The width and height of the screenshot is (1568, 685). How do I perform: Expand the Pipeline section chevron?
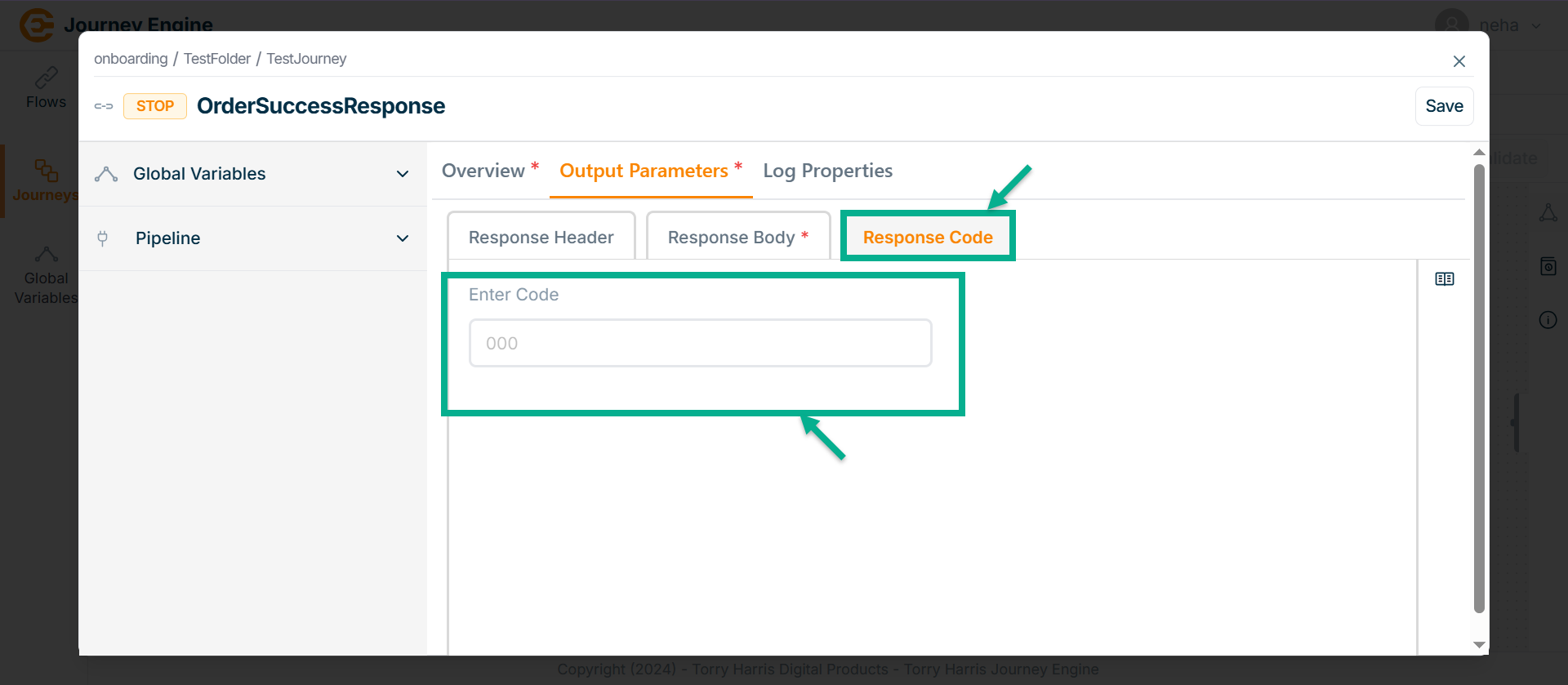[403, 238]
